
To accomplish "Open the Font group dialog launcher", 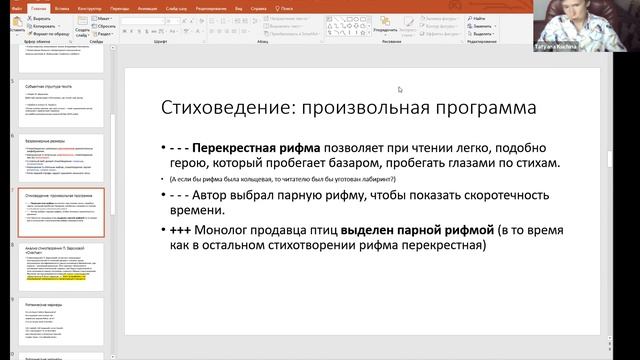I will click(203, 42).
